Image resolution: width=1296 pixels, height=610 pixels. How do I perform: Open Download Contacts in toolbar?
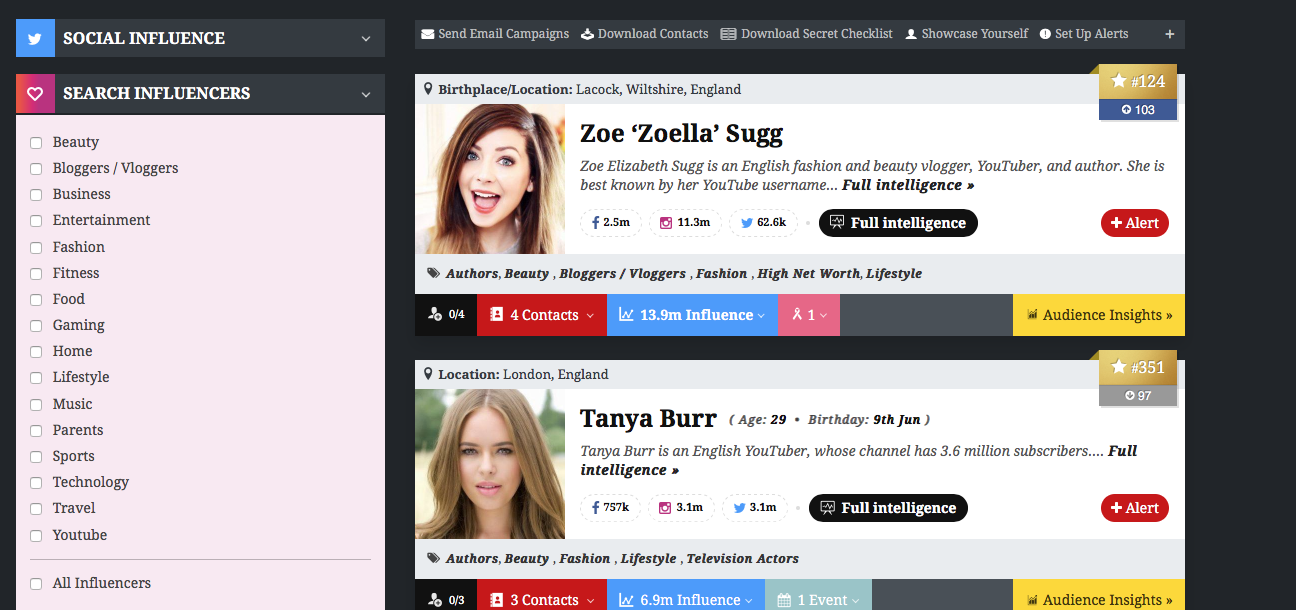click(x=644, y=34)
